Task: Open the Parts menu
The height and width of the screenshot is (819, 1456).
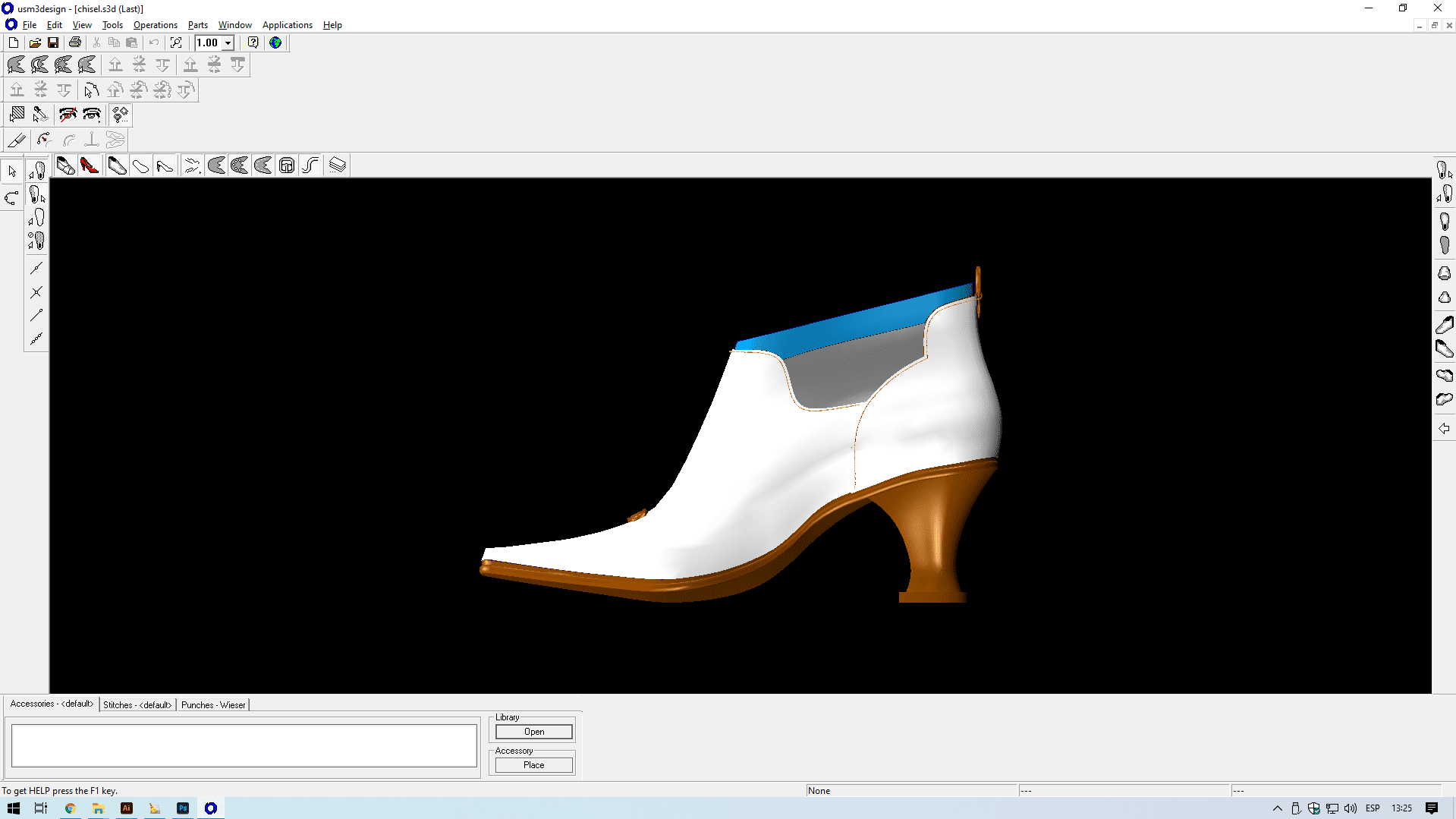Action: click(197, 25)
